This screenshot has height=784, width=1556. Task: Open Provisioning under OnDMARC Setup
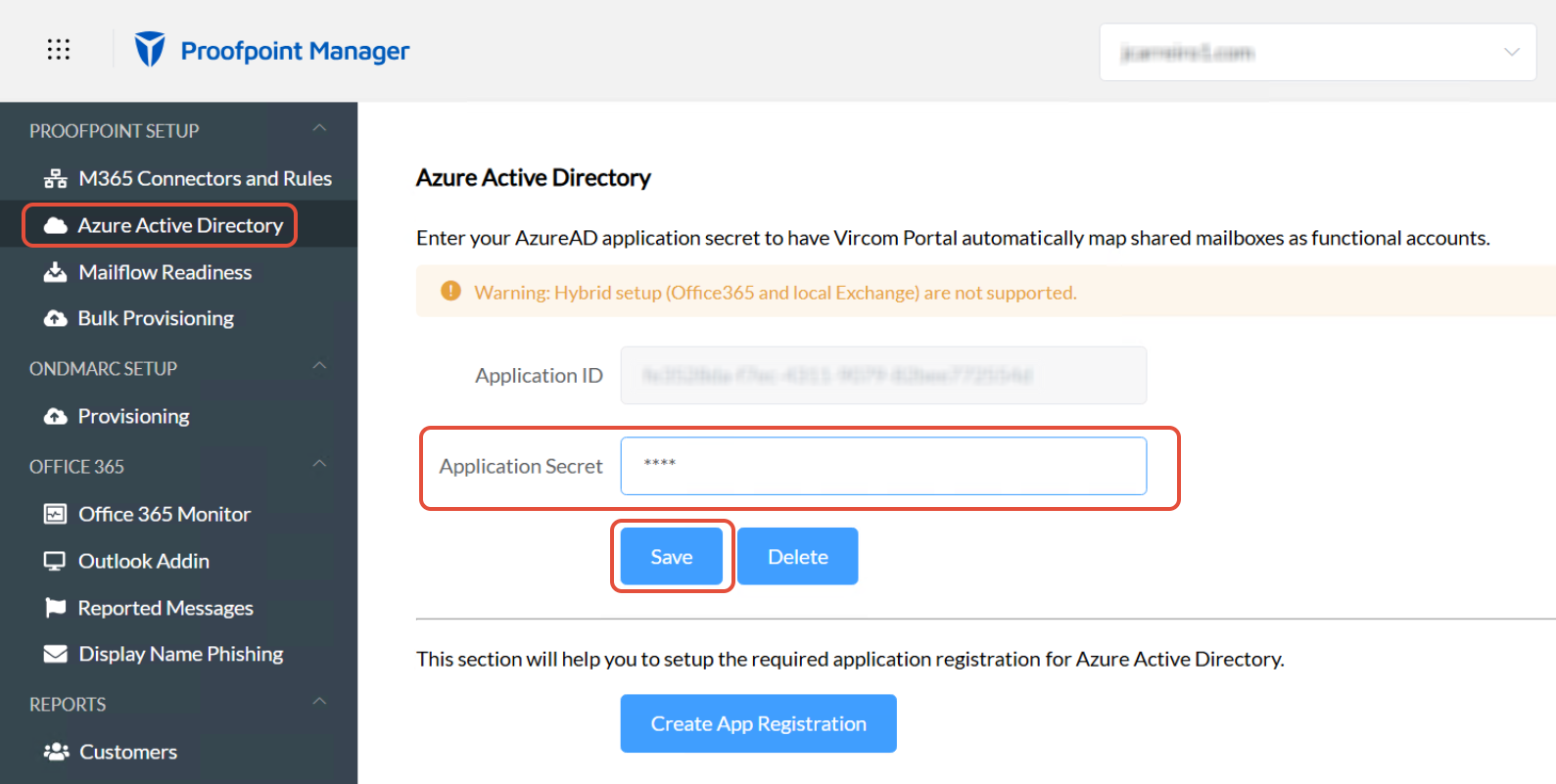[x=178, y=417]
